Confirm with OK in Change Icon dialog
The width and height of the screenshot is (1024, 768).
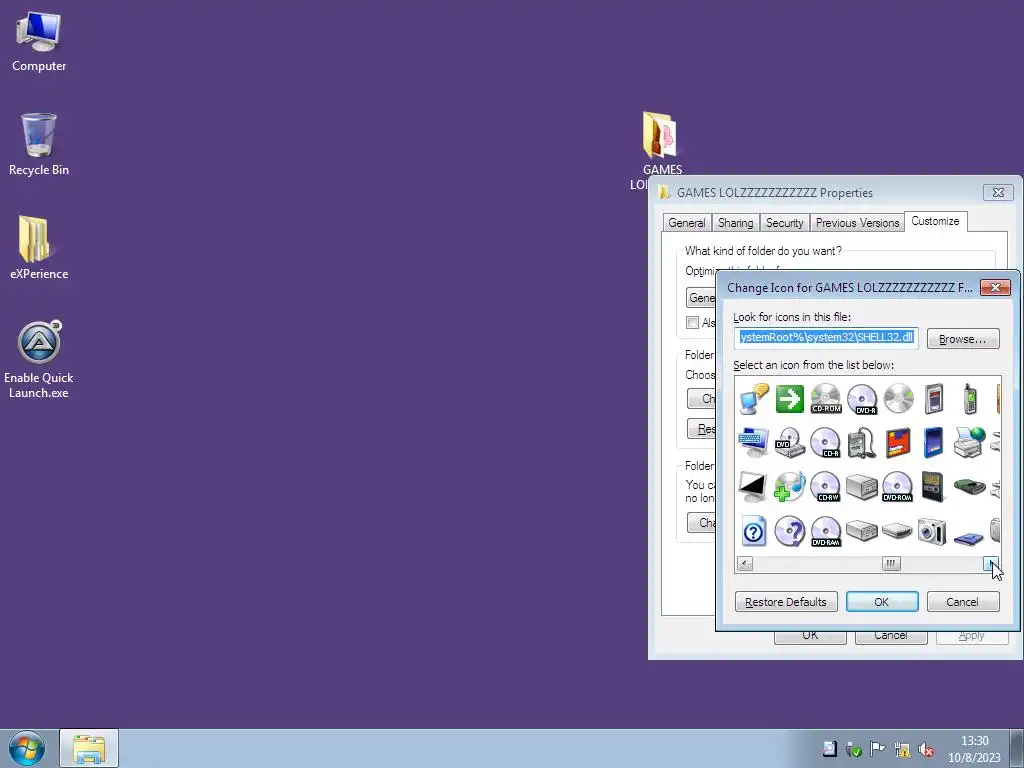pyautogui.click(x=882, y=601)
